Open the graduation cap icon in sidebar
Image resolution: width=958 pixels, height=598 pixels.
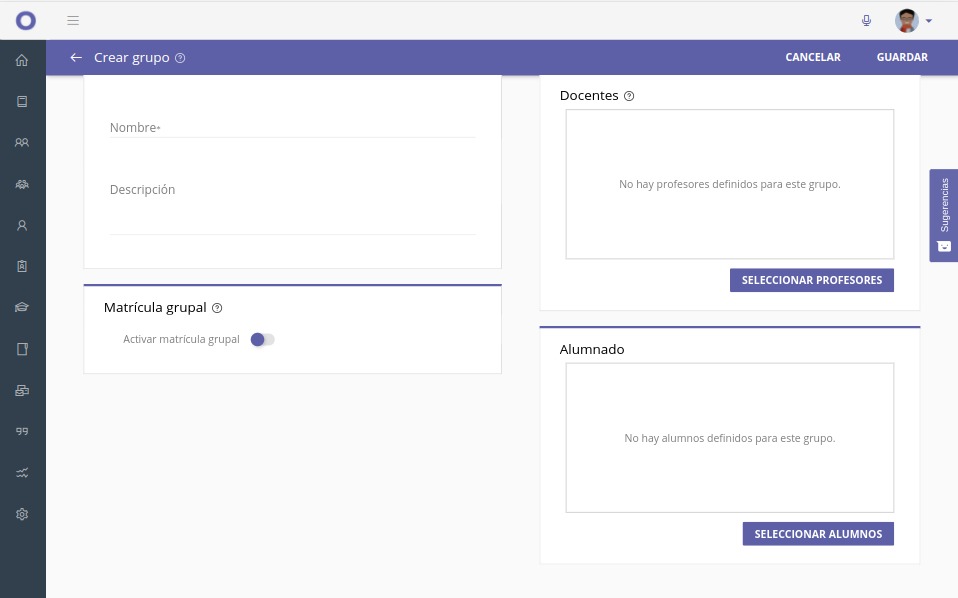22,308
